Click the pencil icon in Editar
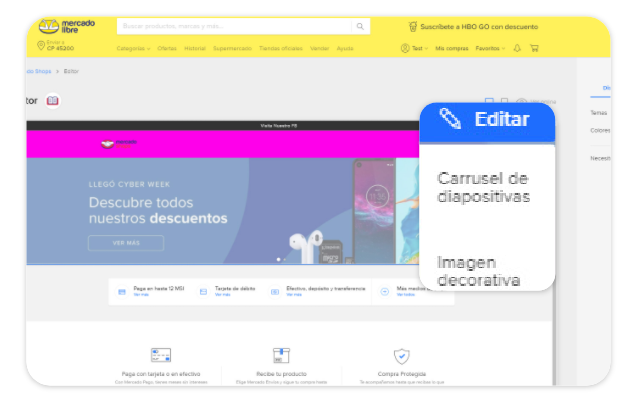 [450, 119]
